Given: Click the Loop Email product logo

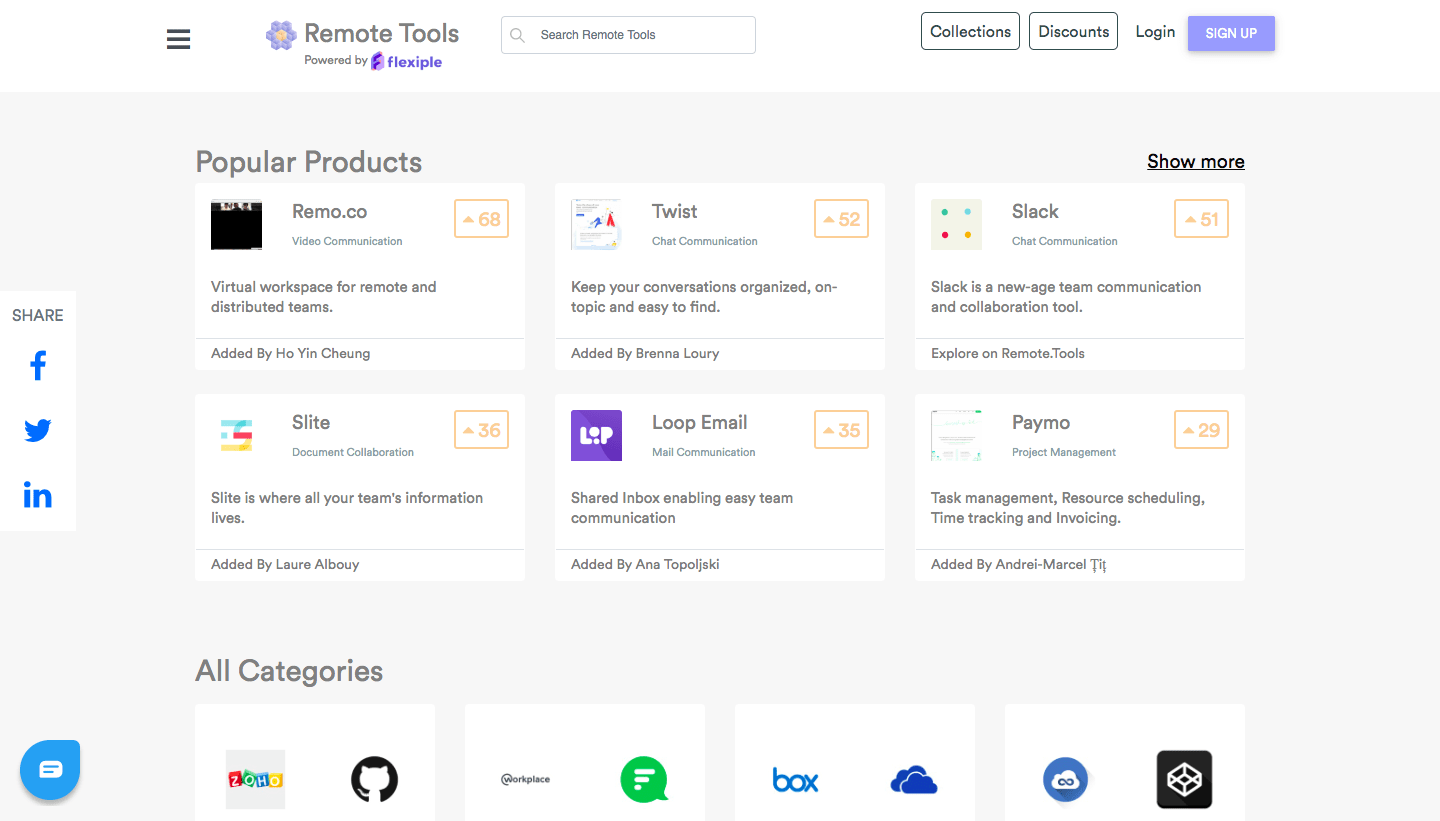Looking at the screenshot, I should [x=596, y=436].
